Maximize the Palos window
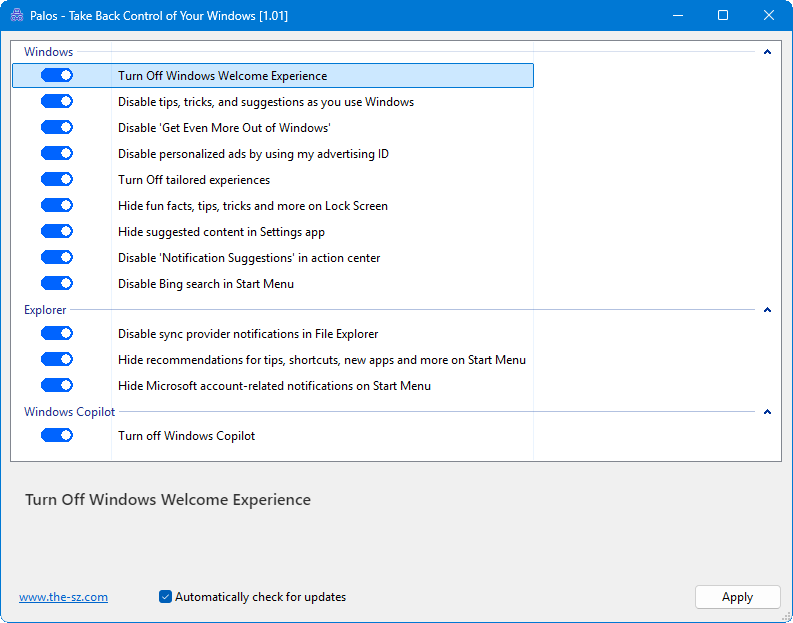Viewport: 793px width, 623px height. 723,15
